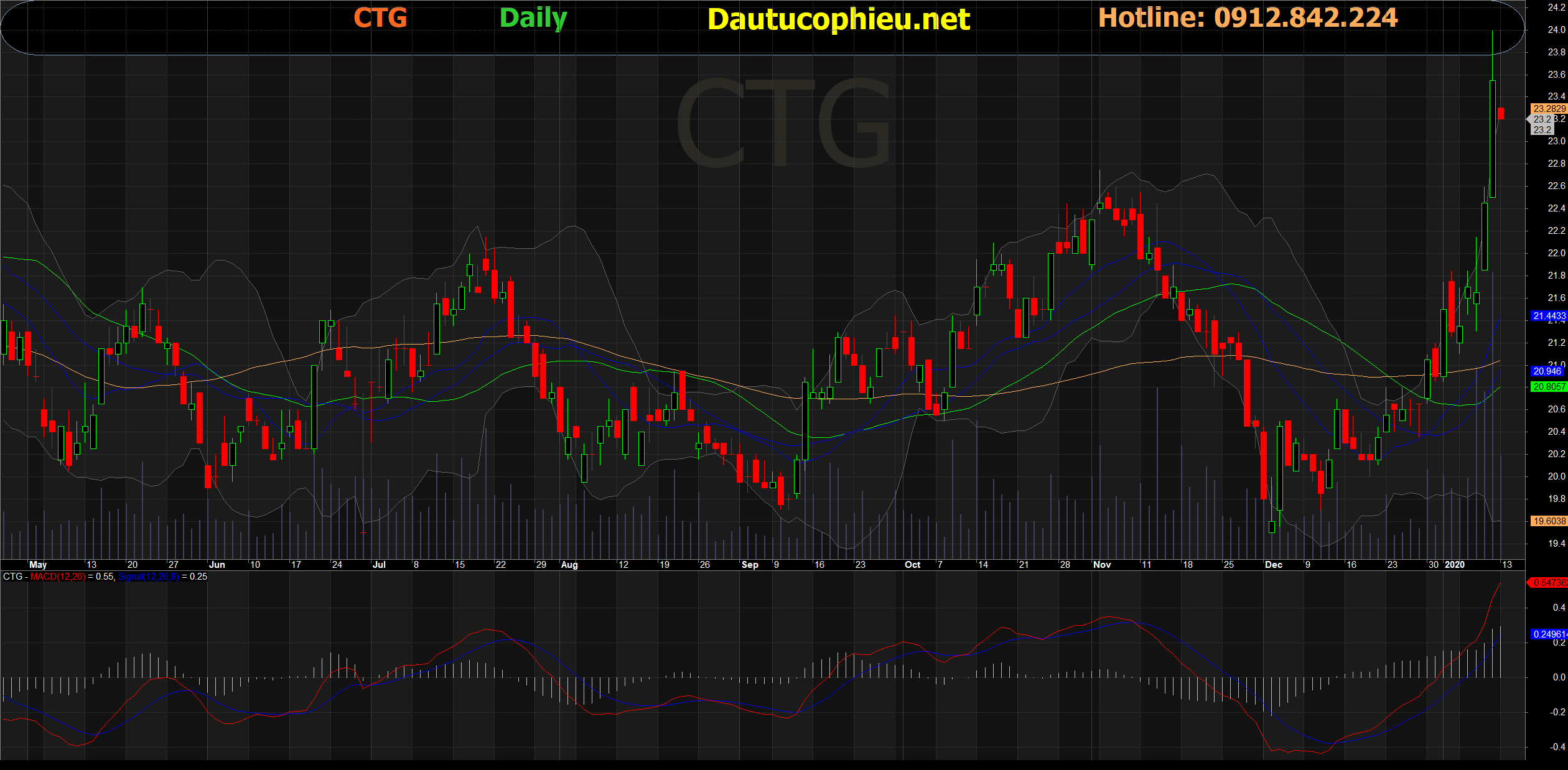
Task: Select the Sep label on date axis
Action: coord(750,565)
